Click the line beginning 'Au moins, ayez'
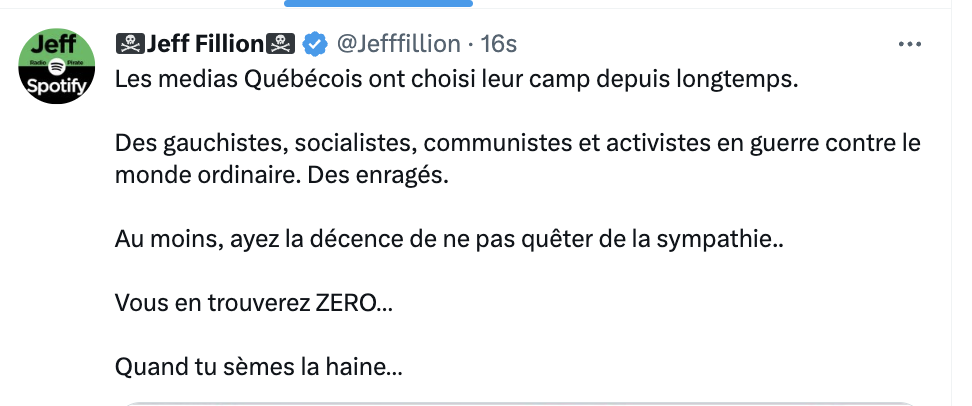This screenshot has height=406, width=972. pyautogui.click(x=449, y=239)
